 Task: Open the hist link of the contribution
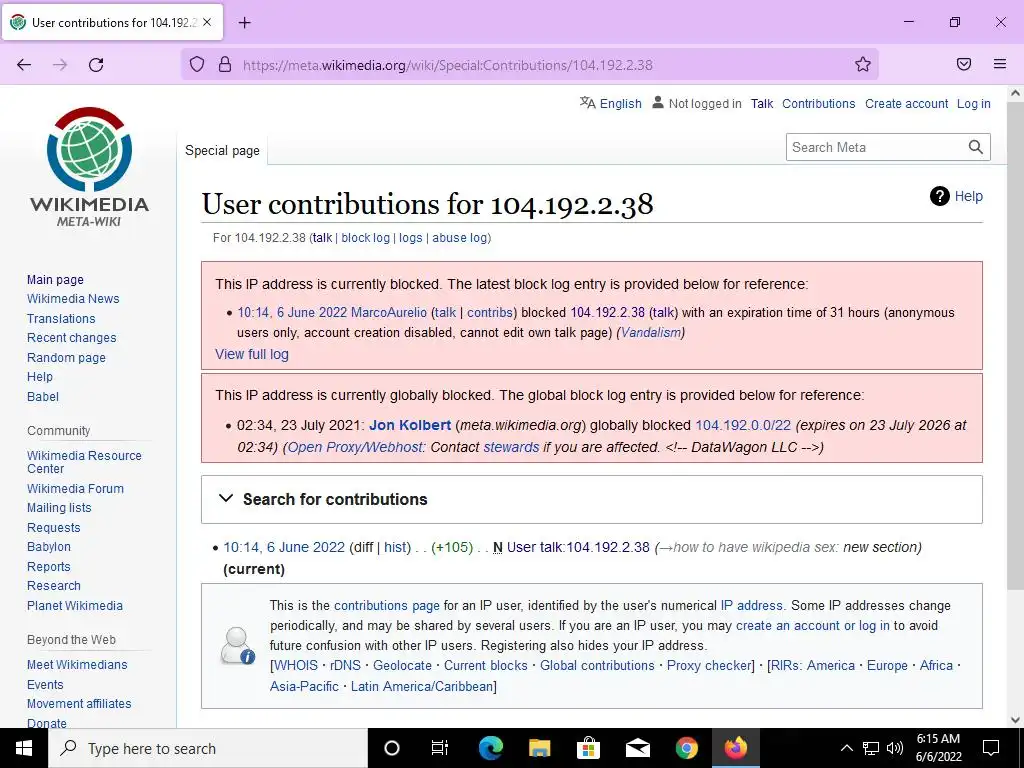(x=395, y=547)
